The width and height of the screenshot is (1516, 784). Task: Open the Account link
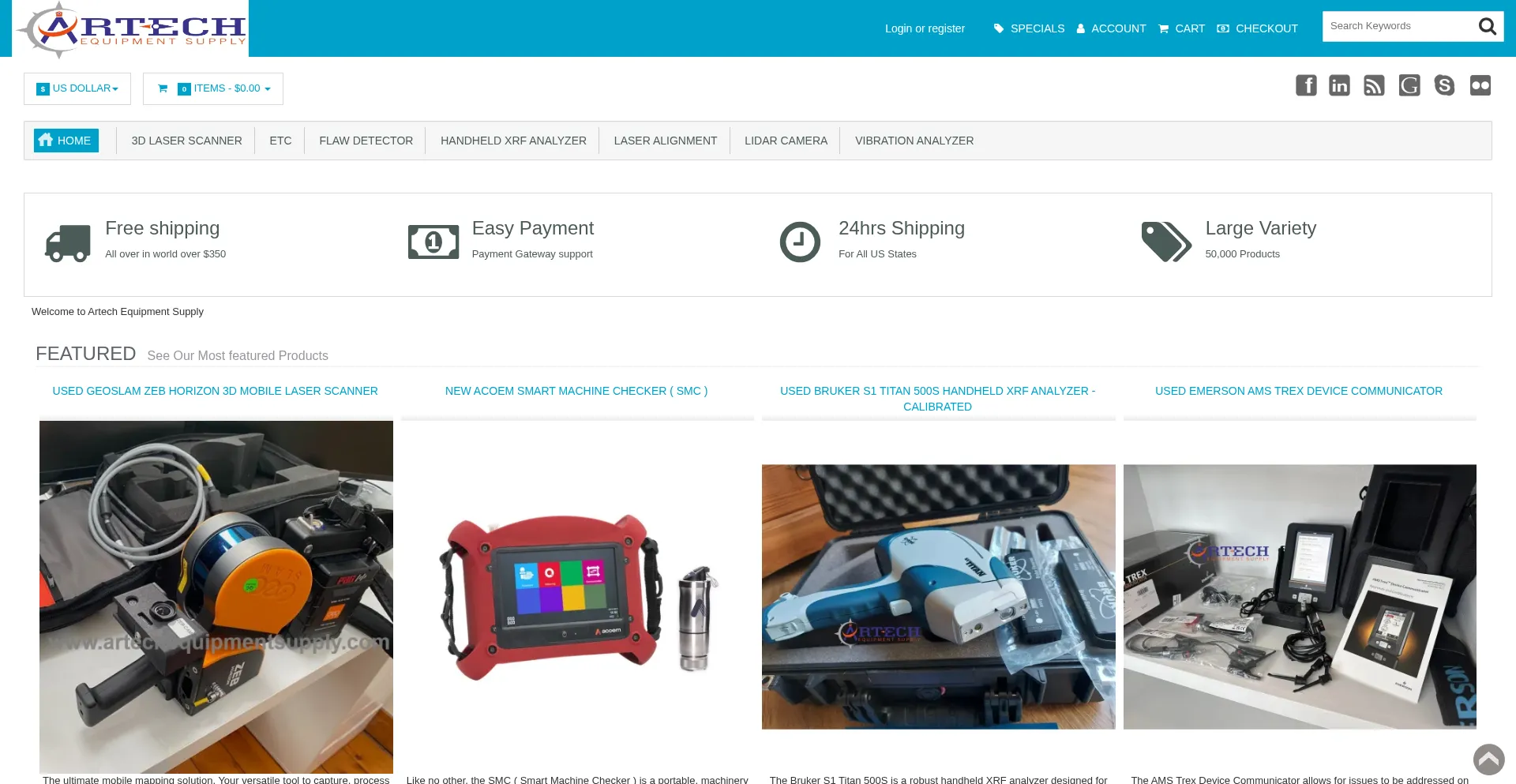[1111, 28]
